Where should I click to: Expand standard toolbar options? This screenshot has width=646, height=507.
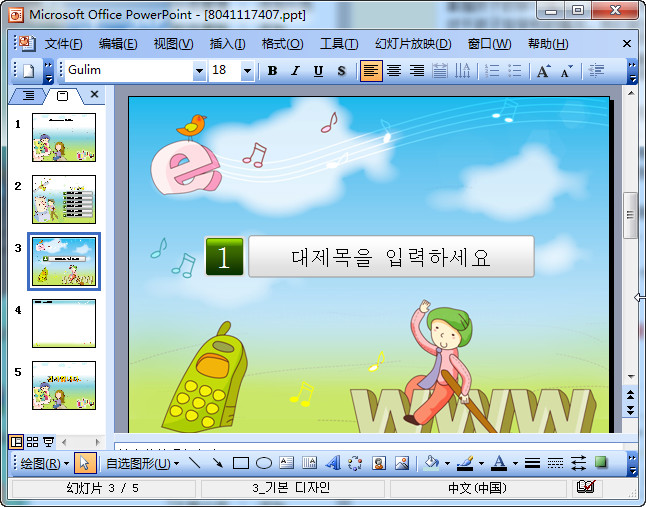pos(49,71)
